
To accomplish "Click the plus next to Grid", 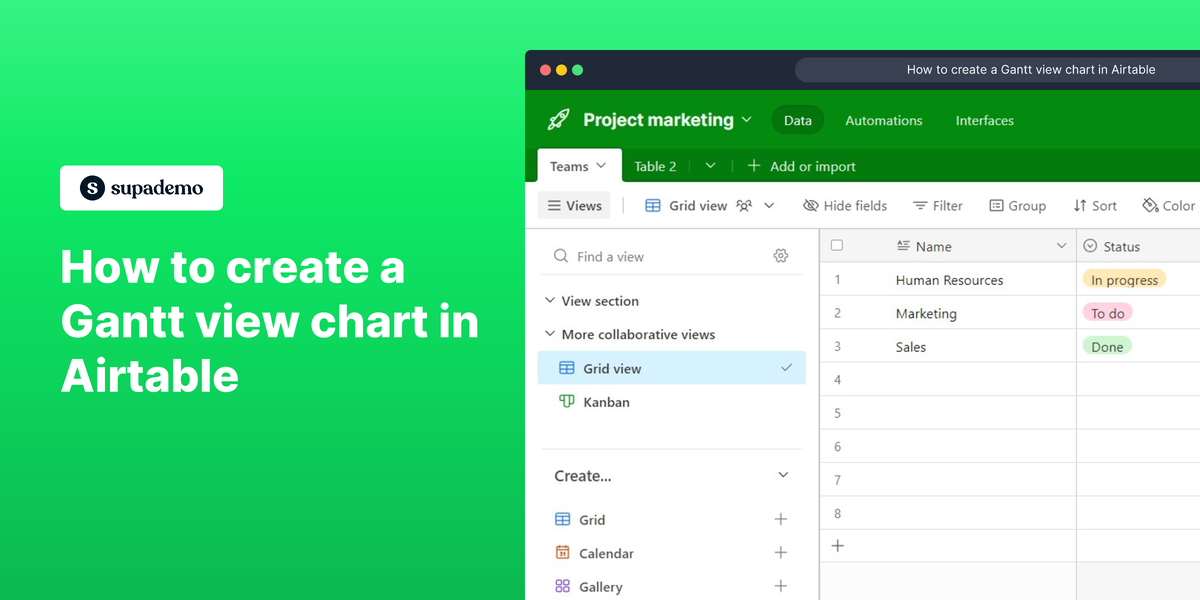I will (781, 519).
